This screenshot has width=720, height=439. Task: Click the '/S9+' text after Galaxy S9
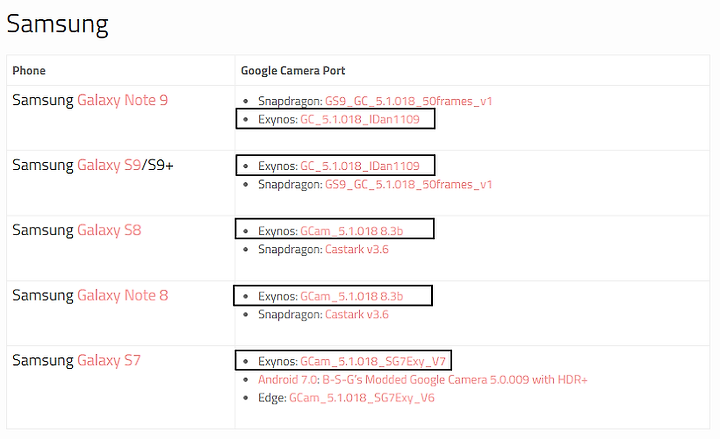click(x=158, y=165)
